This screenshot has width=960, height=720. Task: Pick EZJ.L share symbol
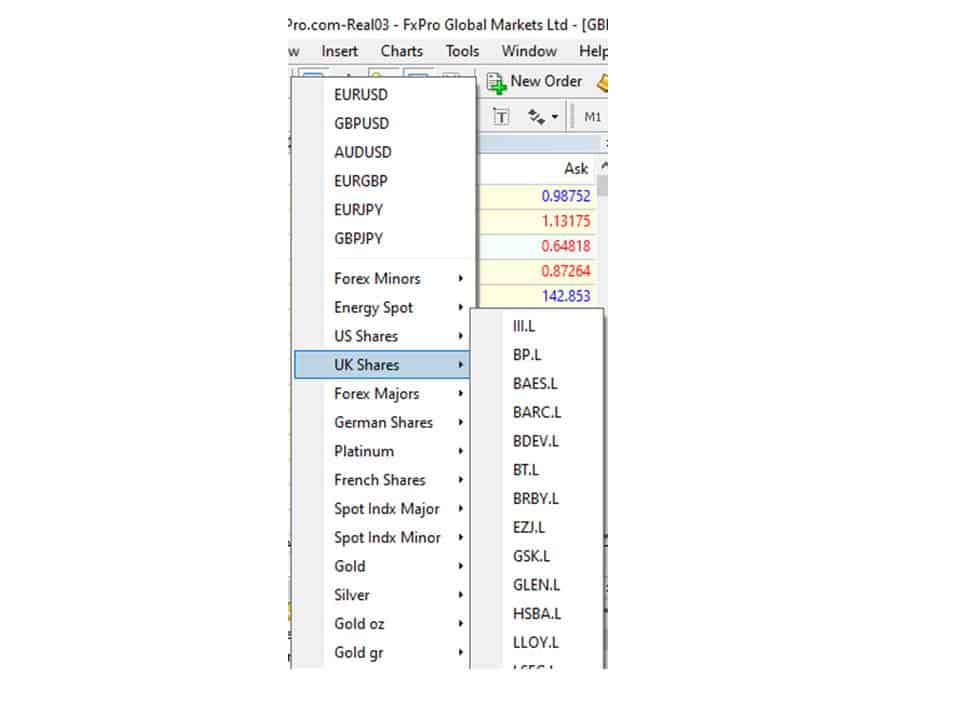point(537,528)
